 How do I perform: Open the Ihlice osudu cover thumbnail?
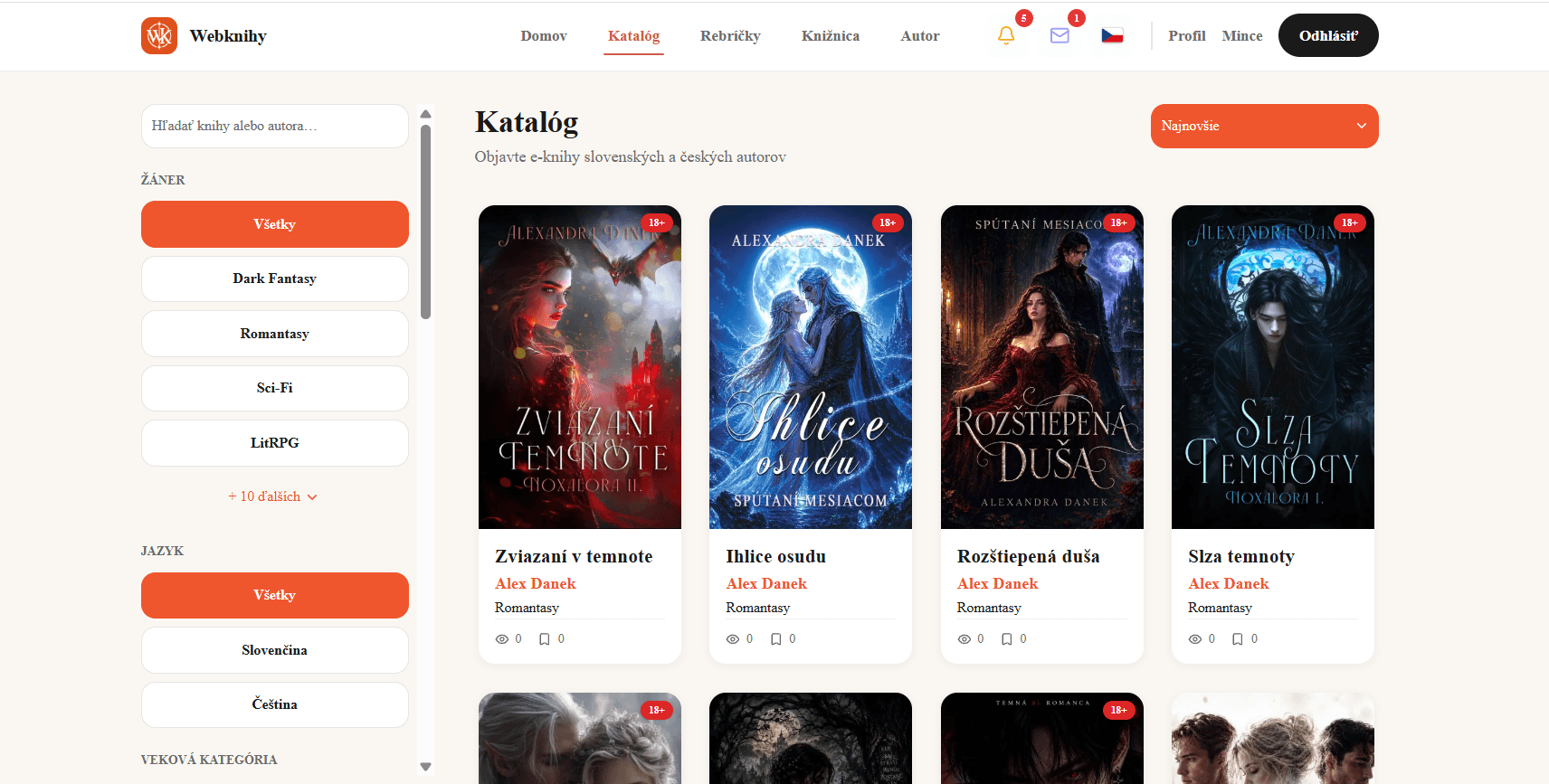tap(811, 367)
